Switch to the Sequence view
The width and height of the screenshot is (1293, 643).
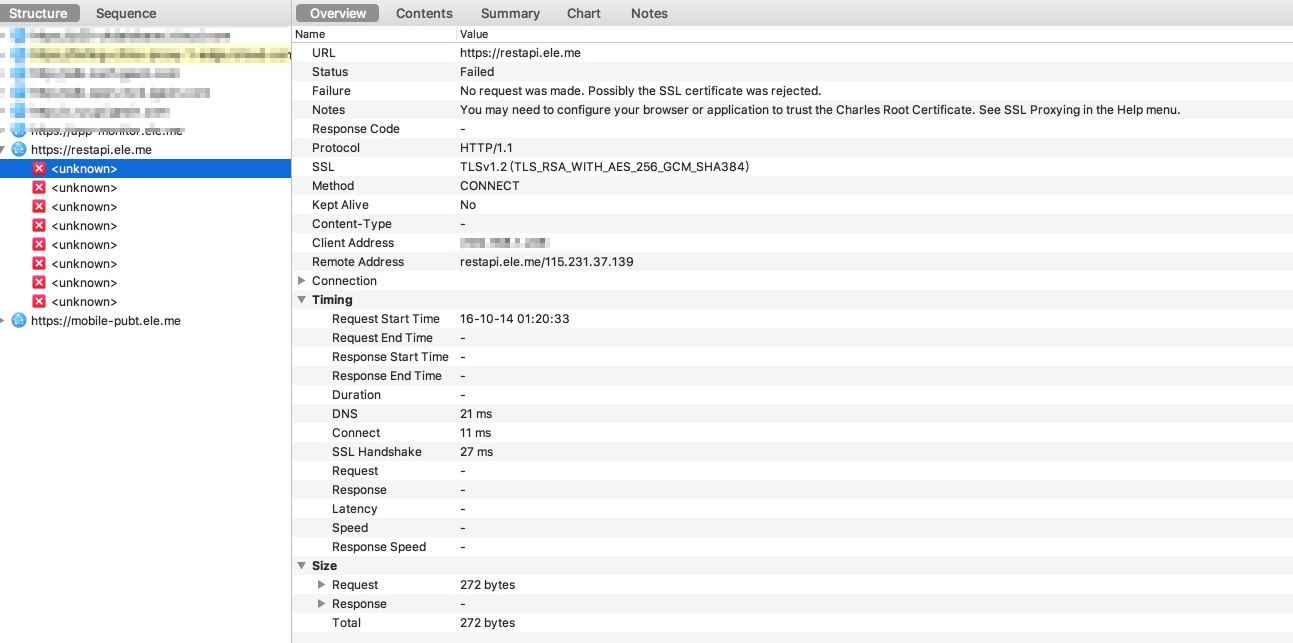point(126,13)
